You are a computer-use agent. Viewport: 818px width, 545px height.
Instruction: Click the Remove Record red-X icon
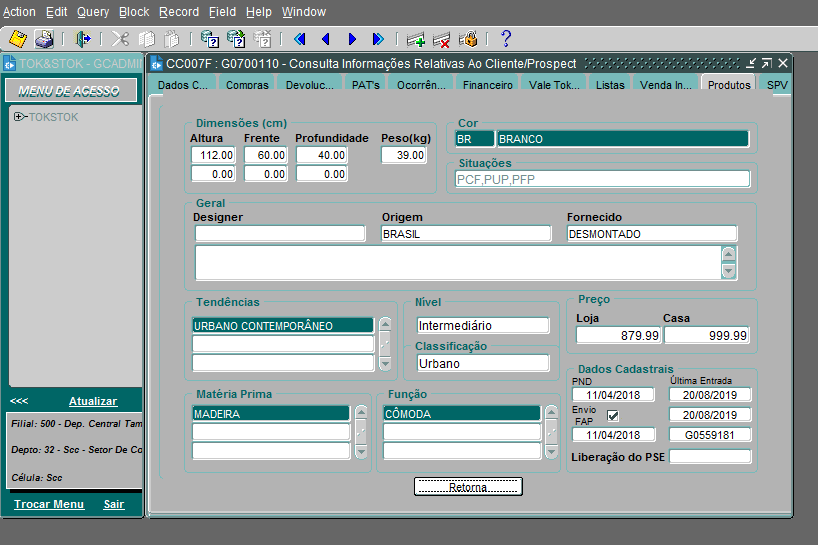pos(441,39)
